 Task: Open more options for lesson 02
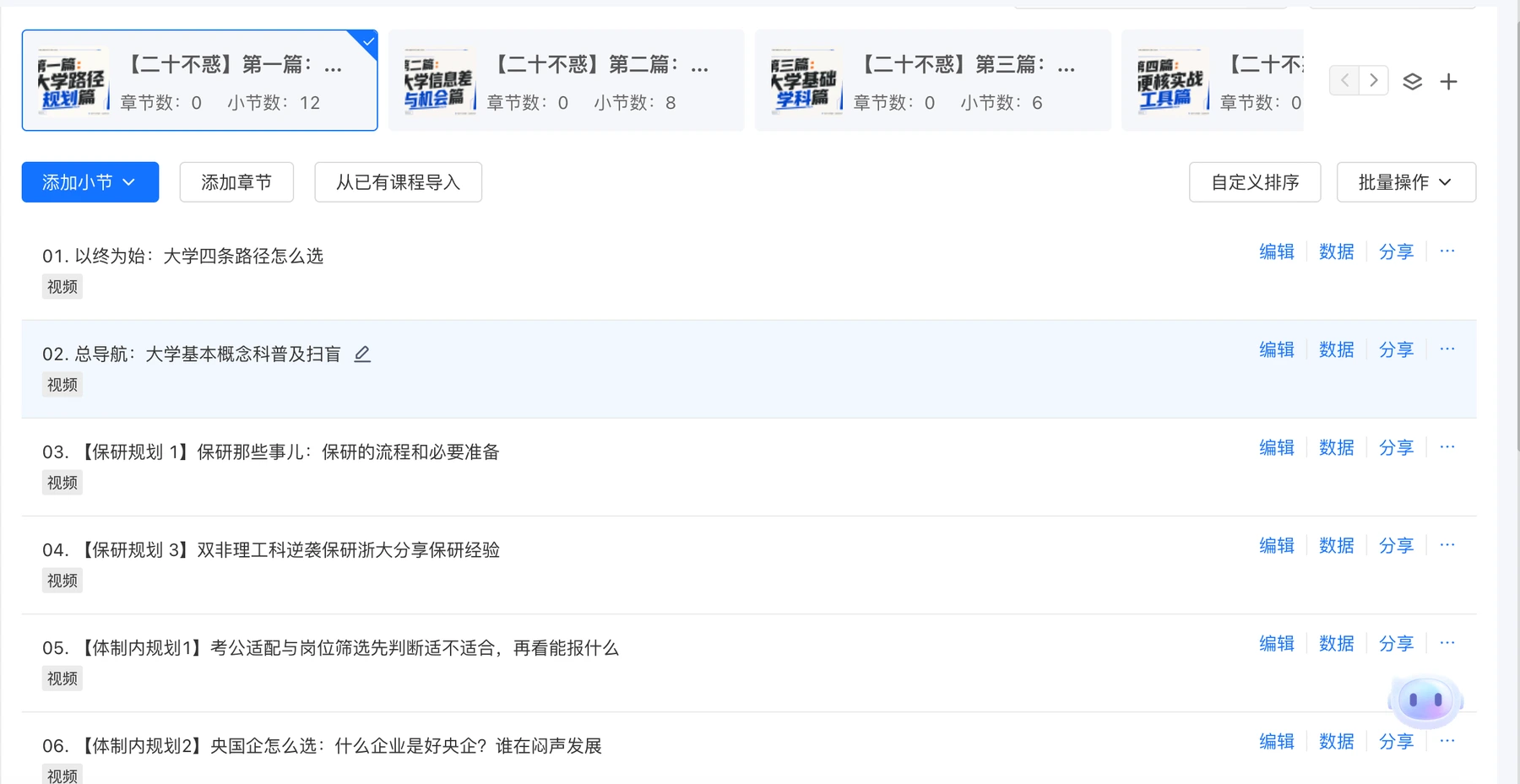click(1447, 349)
